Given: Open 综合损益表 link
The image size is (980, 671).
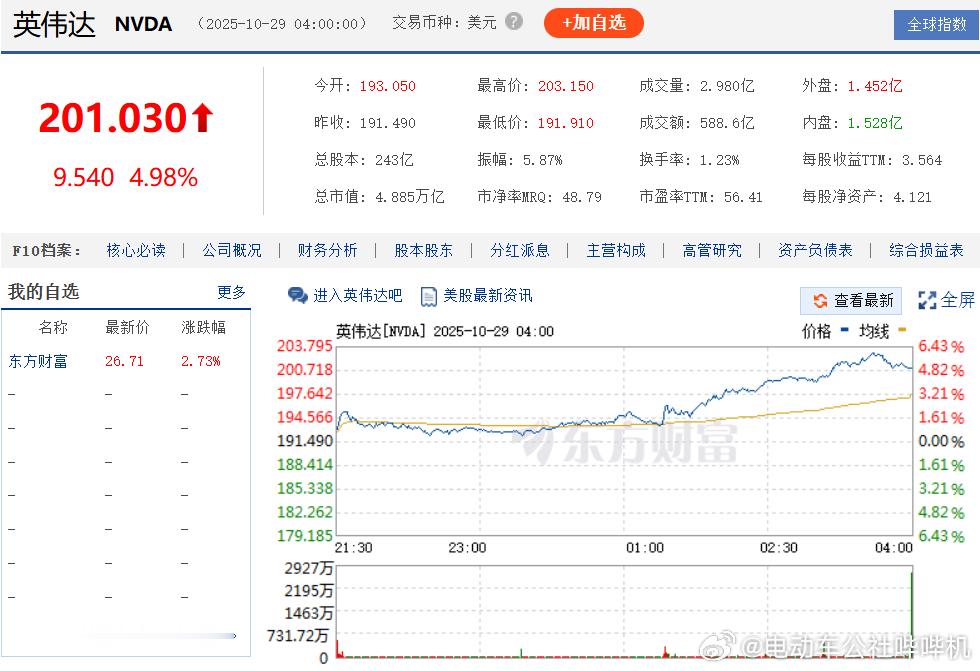Looking at the screenshot, I should click(926, 251).
